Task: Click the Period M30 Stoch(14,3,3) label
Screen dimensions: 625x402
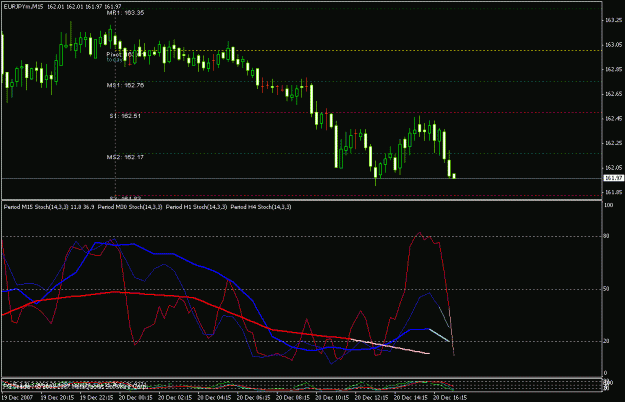Action: coord(130,207)
